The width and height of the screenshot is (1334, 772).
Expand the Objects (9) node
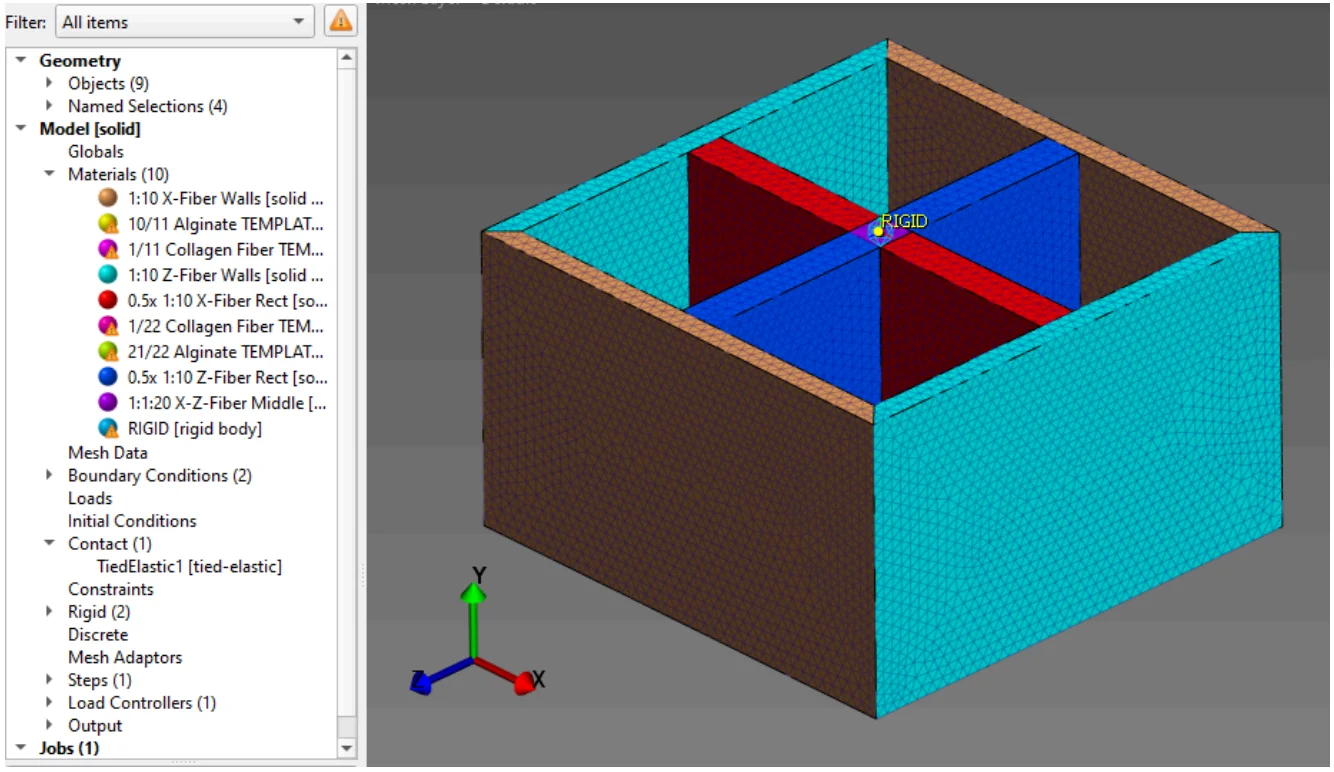point(49,83)
